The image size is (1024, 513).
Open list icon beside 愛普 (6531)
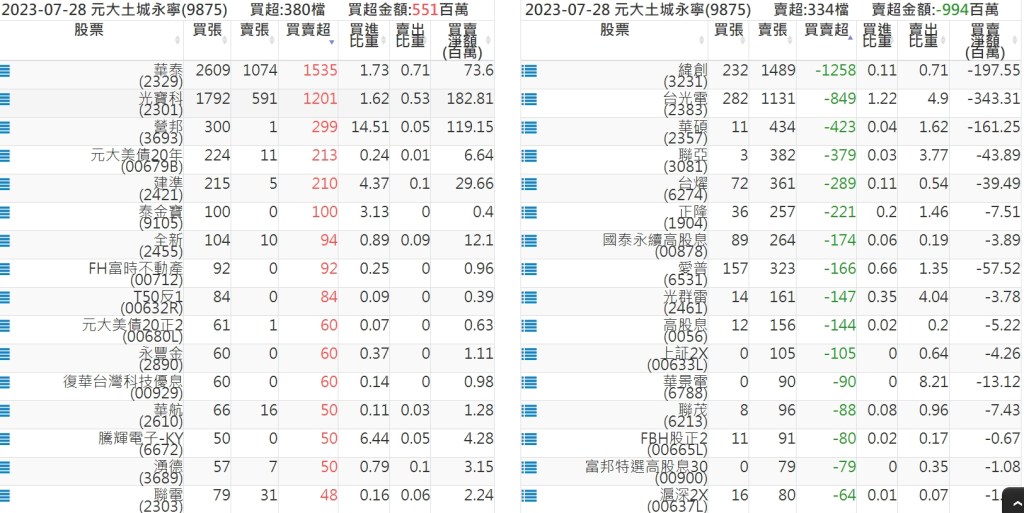point(529,269)
